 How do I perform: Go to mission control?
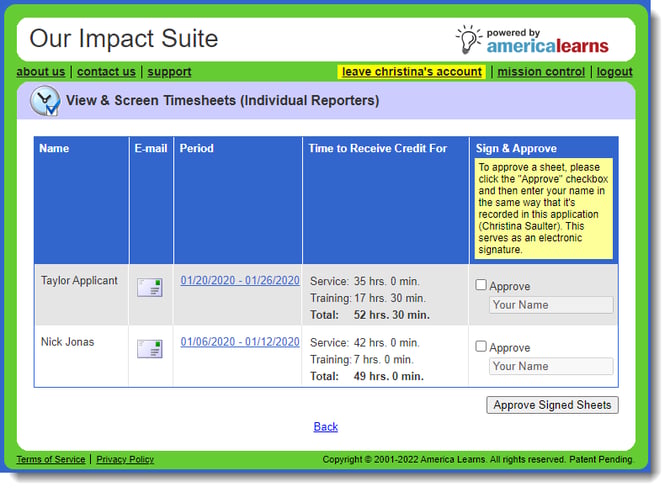tap(541, 72)
